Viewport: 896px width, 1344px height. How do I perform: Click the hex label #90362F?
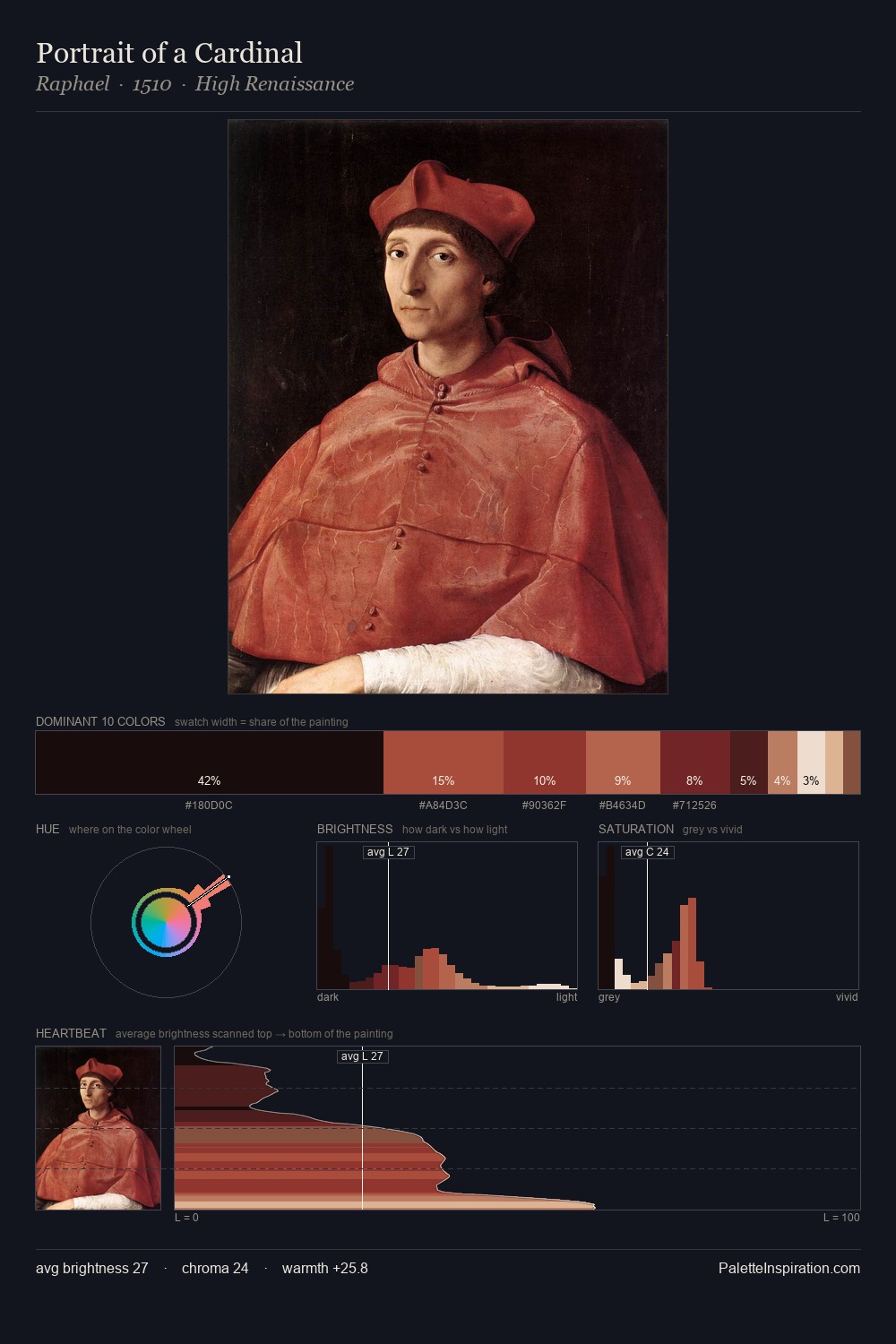click(x=544, y=806)
